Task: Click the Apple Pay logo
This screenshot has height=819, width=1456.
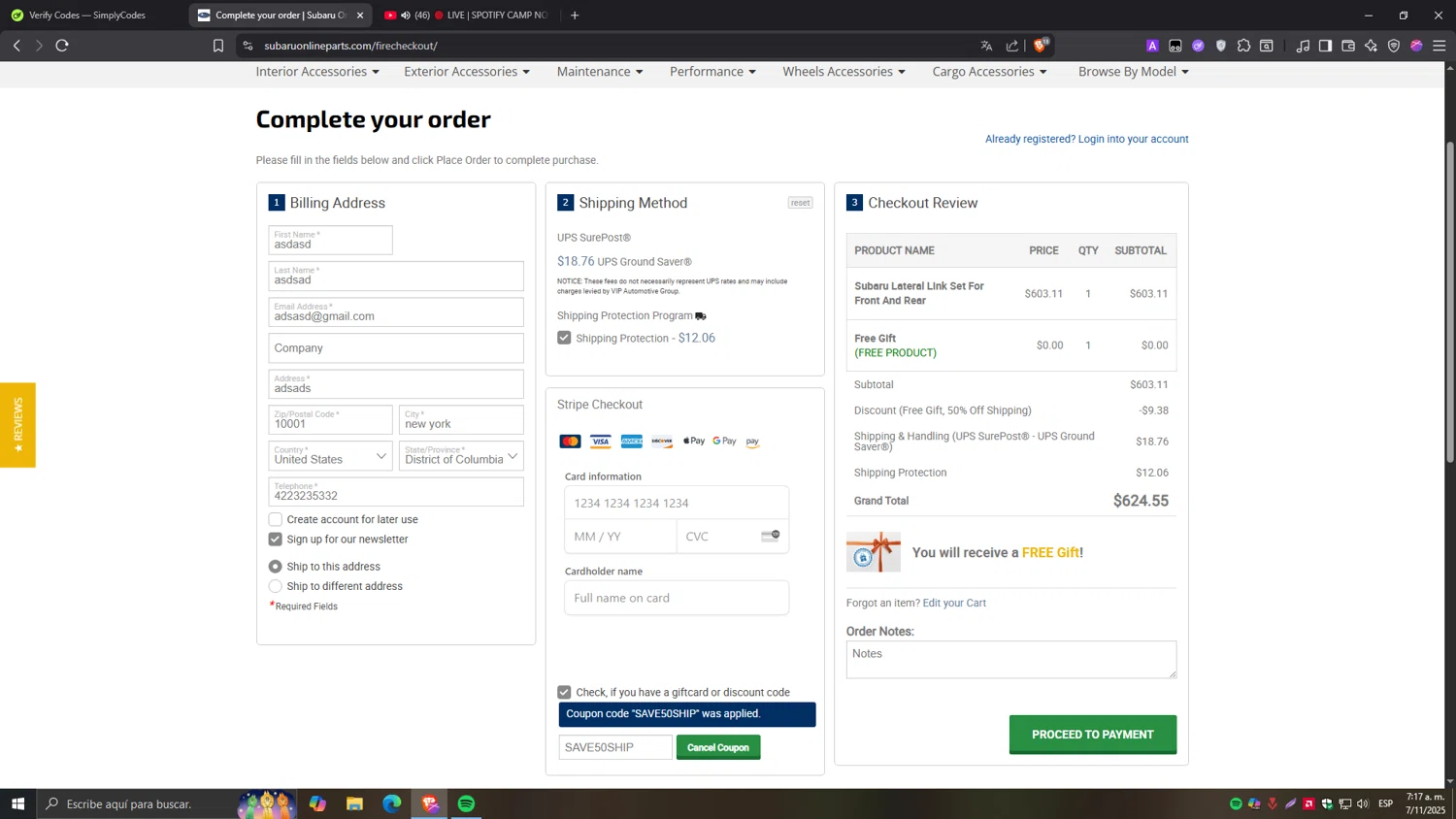Action: [x=694, y=441]
